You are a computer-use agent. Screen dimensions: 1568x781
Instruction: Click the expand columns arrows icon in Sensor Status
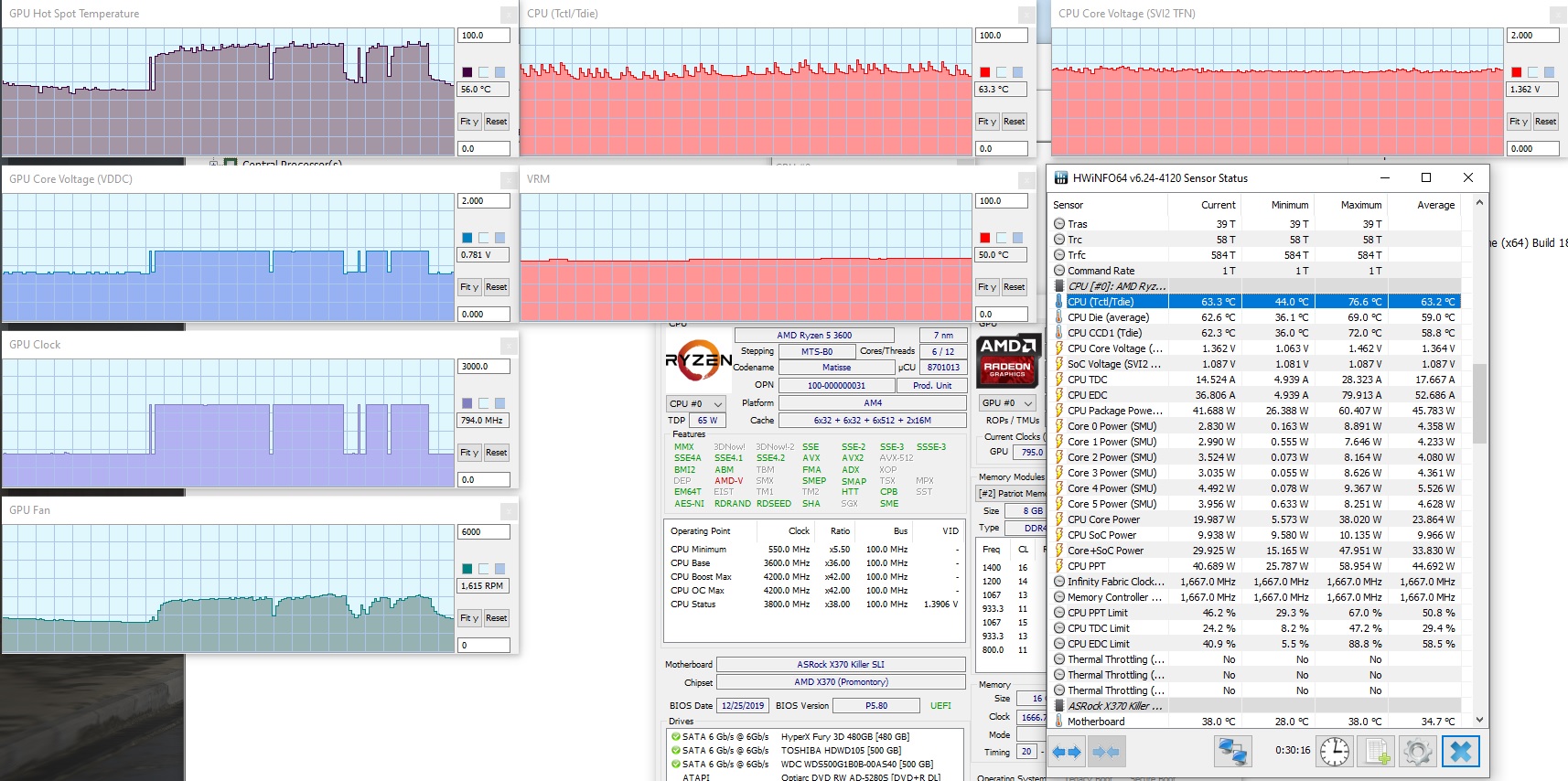point(1067,752)
